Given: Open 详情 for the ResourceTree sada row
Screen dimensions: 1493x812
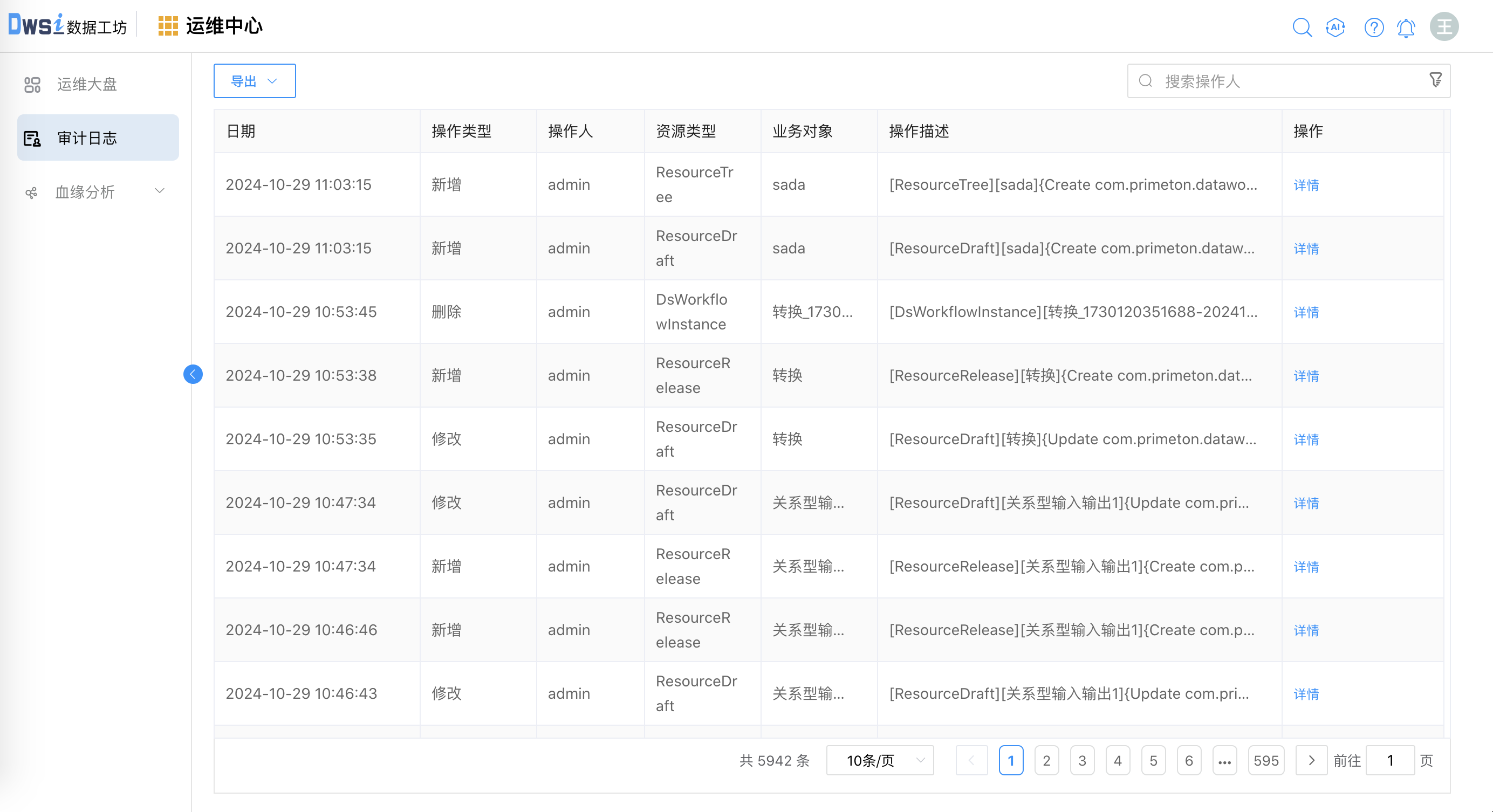Looking at the screenshot, I should pyautogui.click(x=1306, y=185).
